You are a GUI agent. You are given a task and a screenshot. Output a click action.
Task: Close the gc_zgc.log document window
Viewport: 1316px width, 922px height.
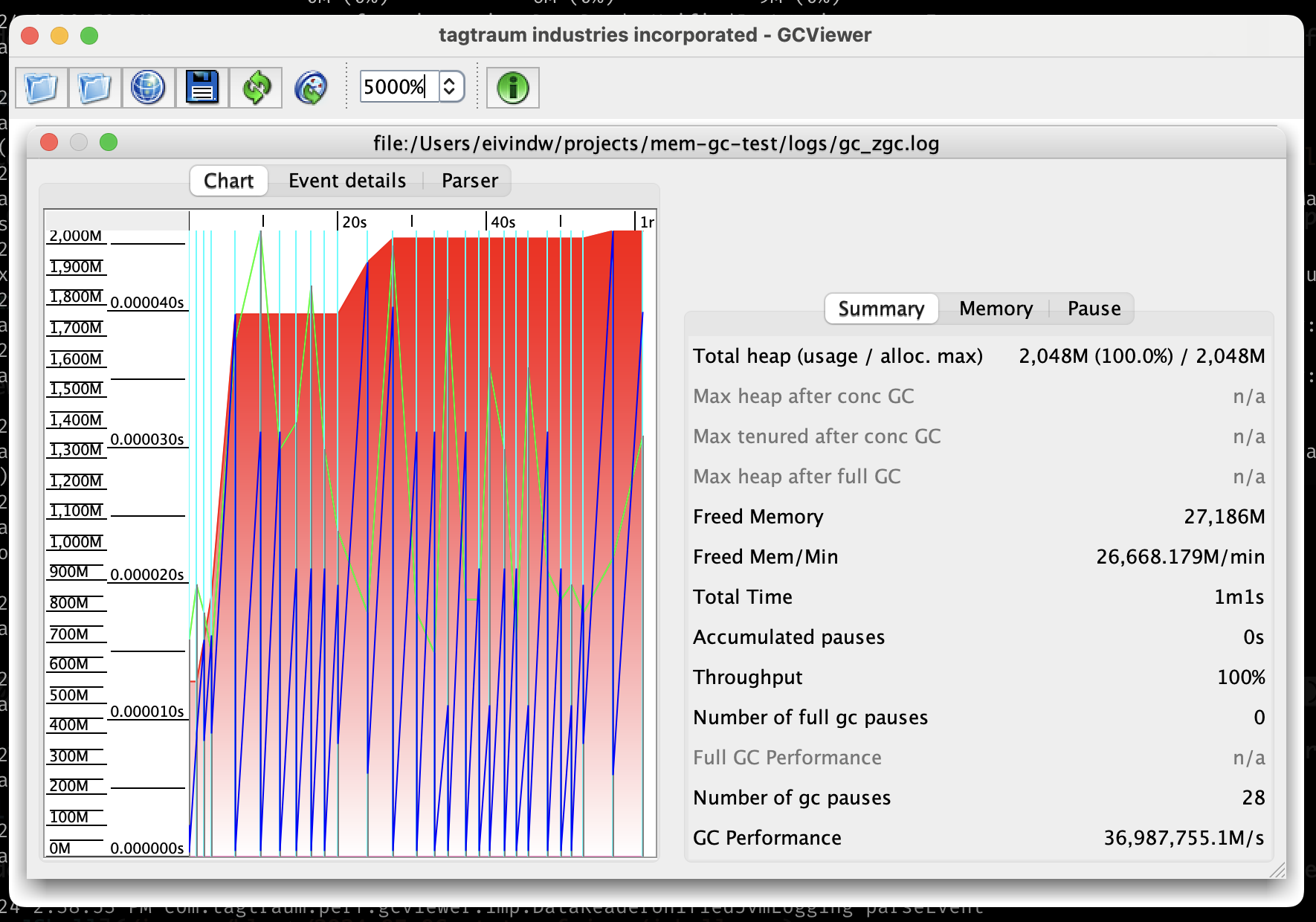click(x=49, y=143)
